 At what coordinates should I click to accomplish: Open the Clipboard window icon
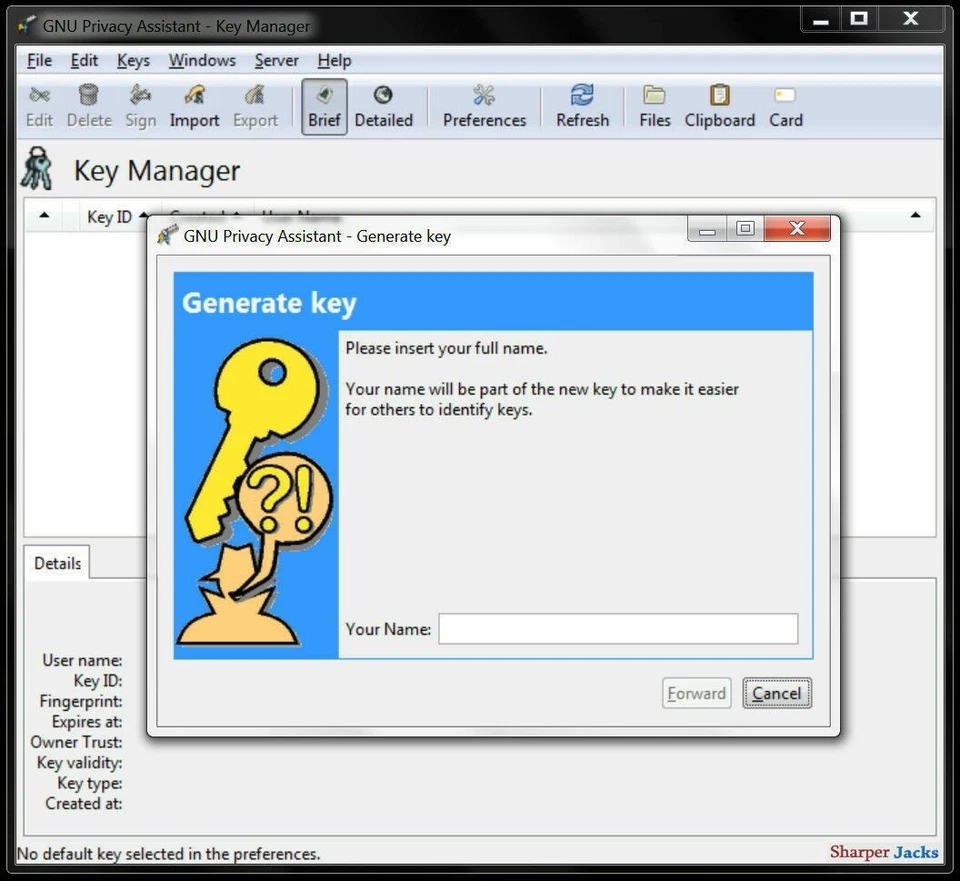pos(719,105)
